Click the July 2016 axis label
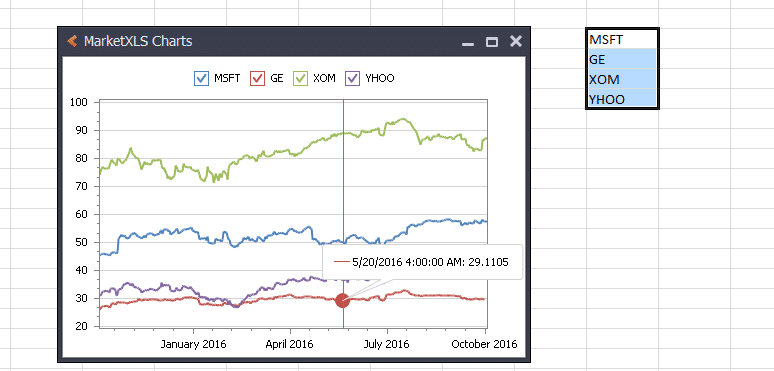The image size is (774, 371). (387, 344)
